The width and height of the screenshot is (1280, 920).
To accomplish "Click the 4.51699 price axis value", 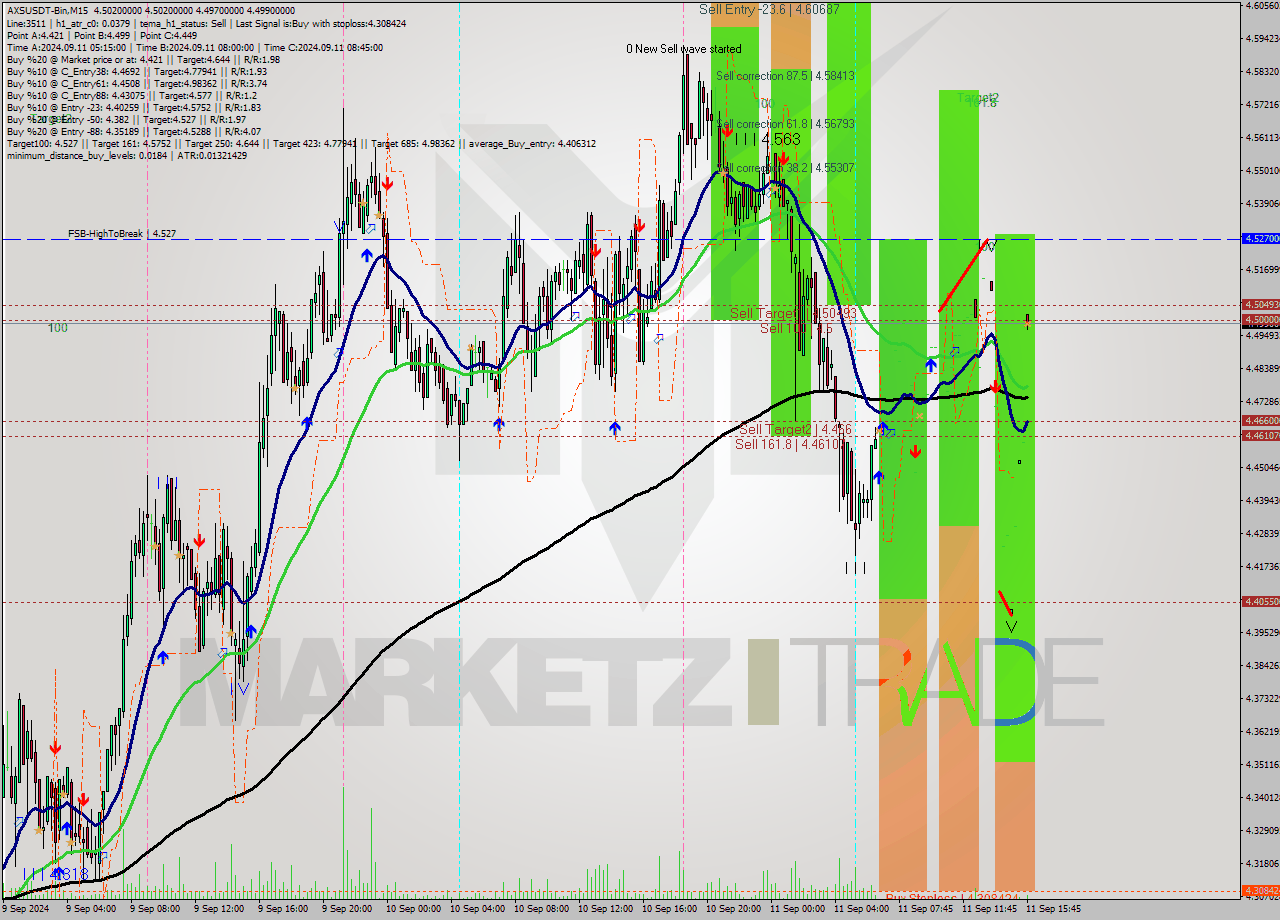I will (x=1262, y=269).
